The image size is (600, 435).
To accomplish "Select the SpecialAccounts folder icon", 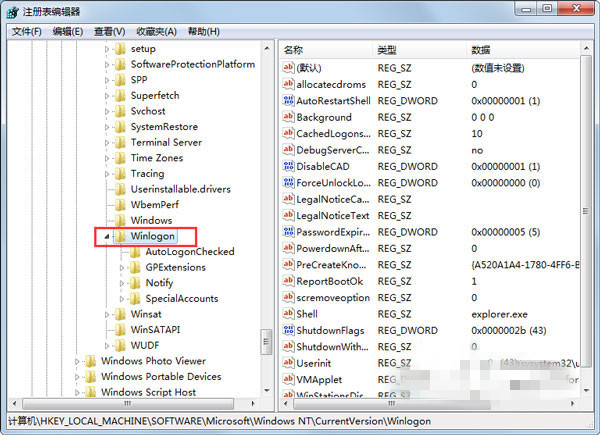I will click(135, 298).
